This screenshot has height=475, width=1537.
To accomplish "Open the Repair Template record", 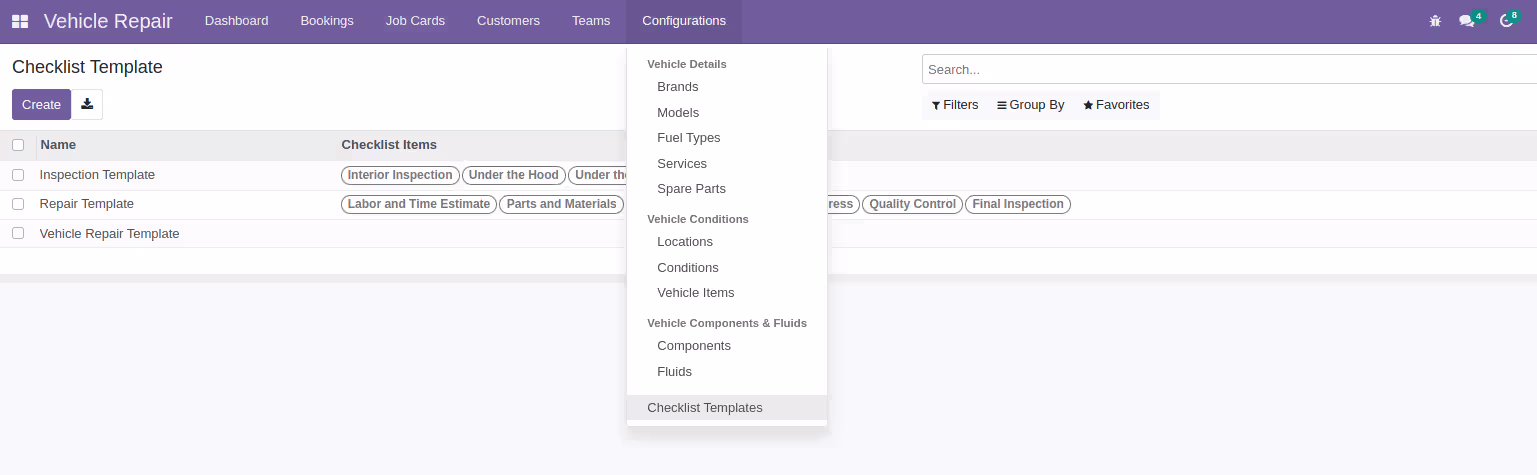I will 87,204.
